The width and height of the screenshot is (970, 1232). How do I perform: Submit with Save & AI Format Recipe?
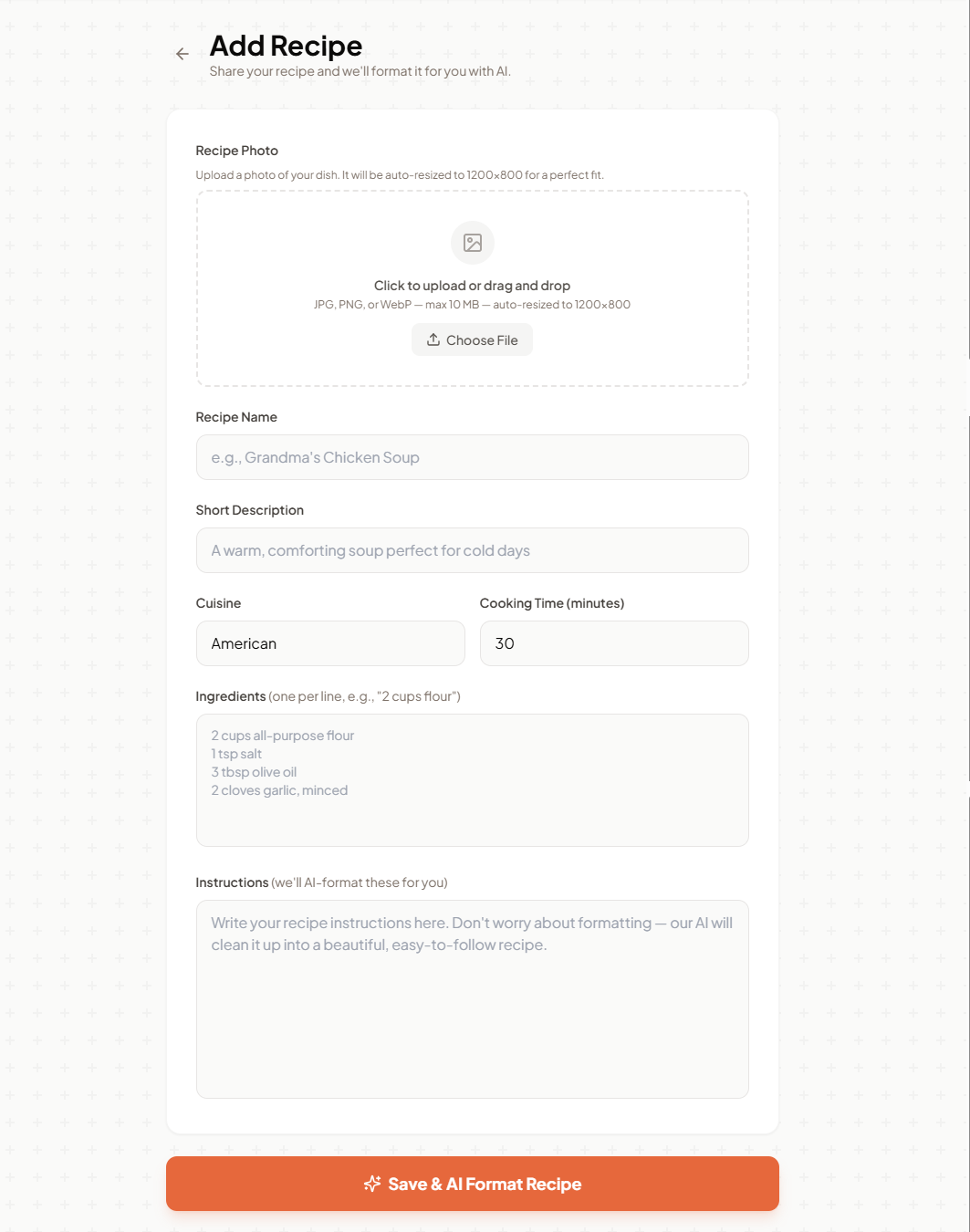tap(484, 1184)
